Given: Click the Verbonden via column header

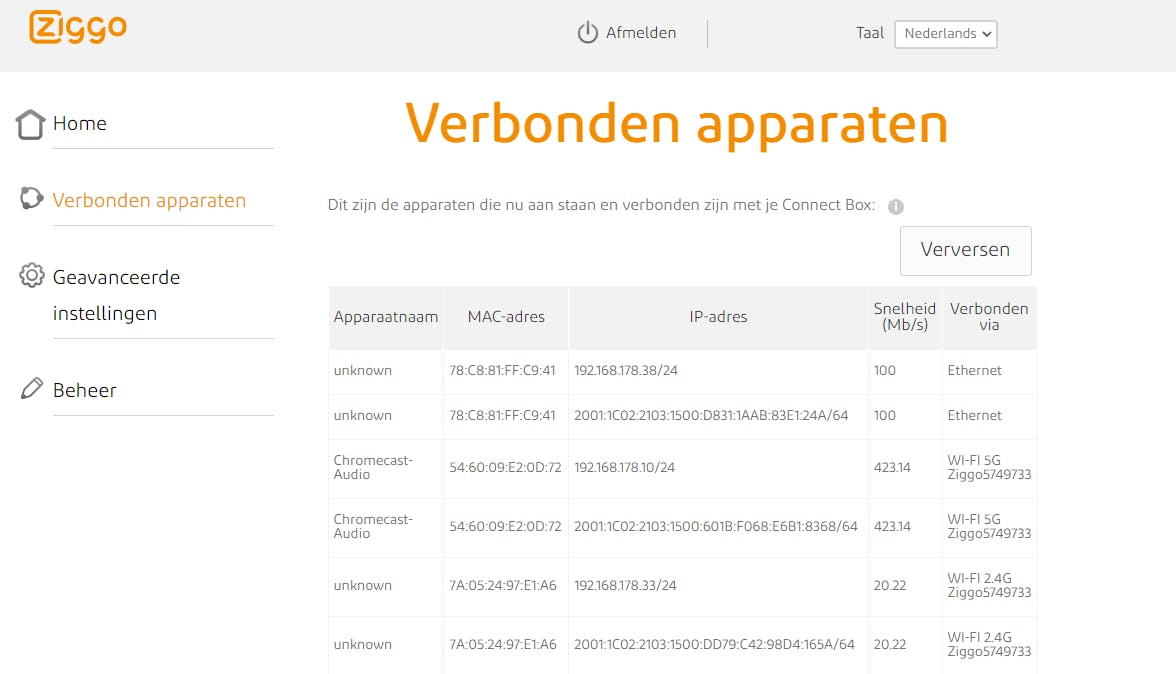Looking at the screenshot, I should [x=988, y=317].
